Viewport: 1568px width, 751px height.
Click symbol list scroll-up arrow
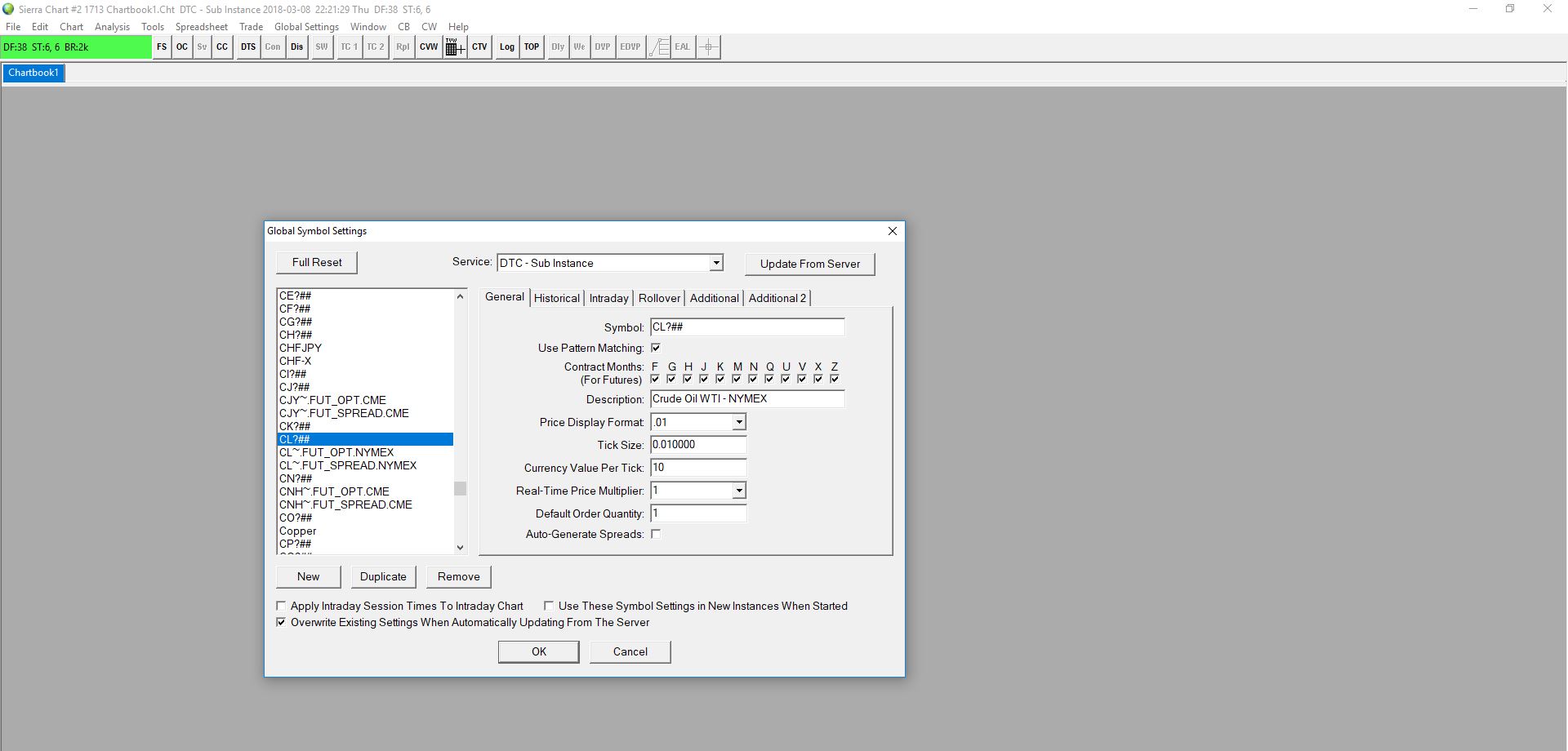460,296
